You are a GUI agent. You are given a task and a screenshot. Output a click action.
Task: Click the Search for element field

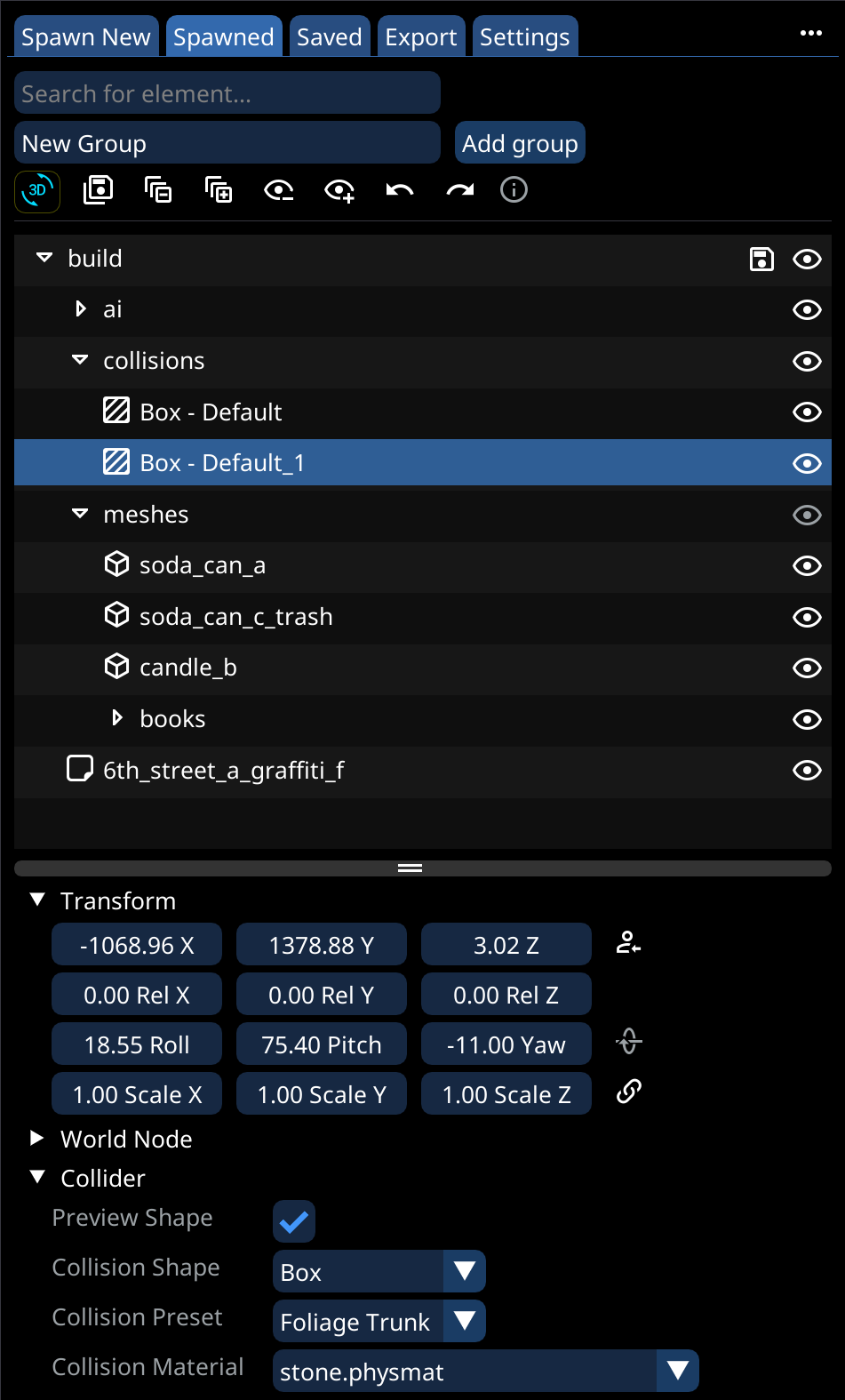point(227,93)
